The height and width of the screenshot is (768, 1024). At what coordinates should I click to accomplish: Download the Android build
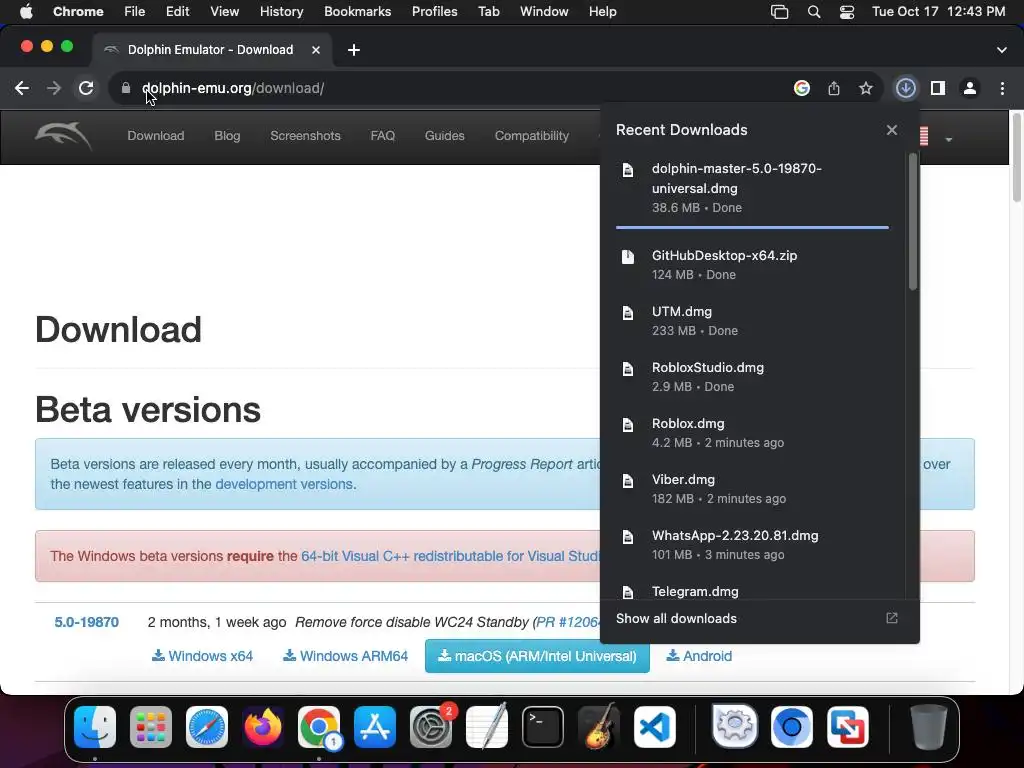(x=699, y=656)
